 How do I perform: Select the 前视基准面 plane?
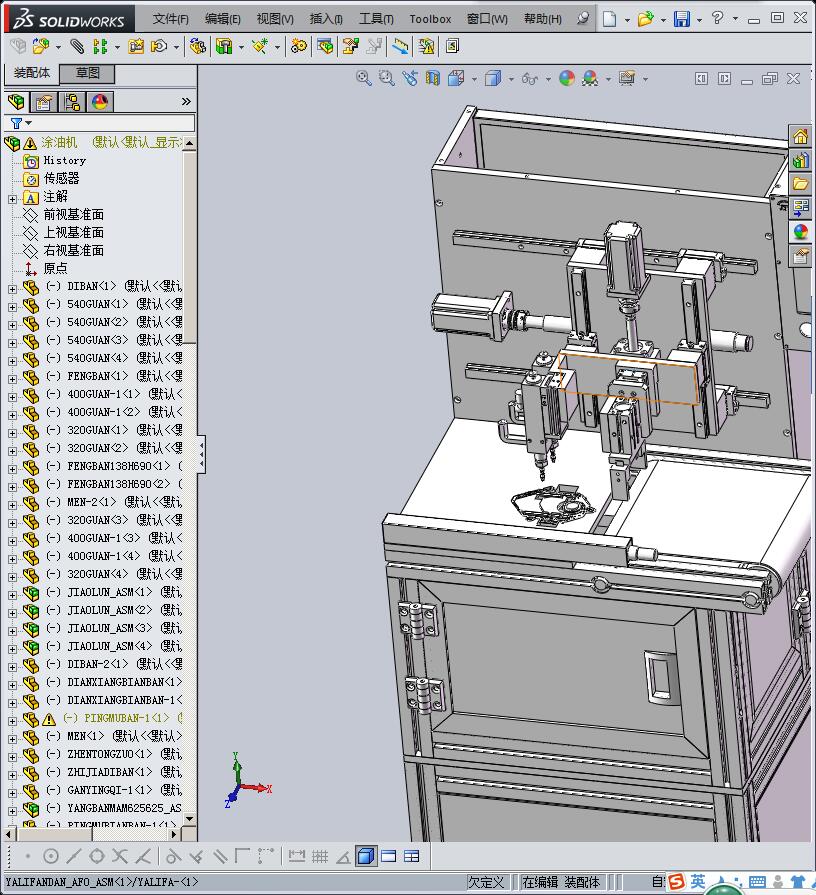point(74,215)
